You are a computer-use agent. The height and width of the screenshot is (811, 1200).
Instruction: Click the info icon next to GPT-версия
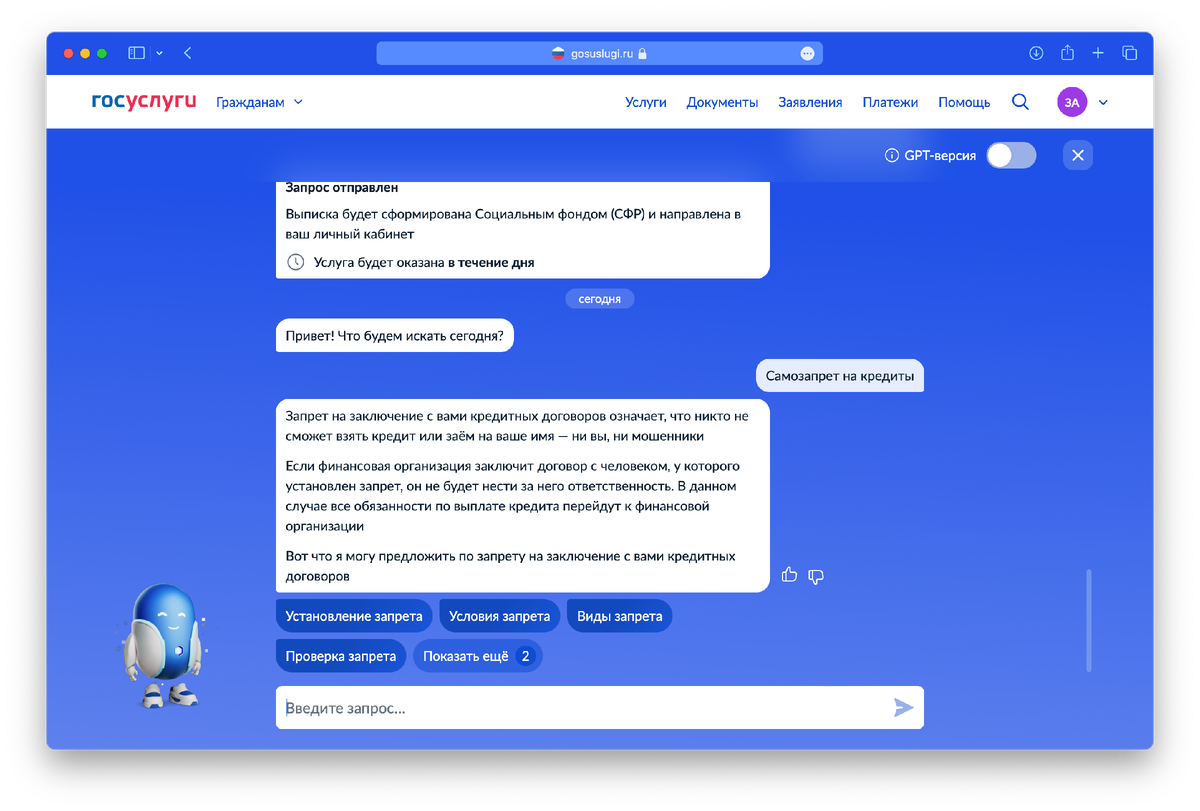coord(890,155)
